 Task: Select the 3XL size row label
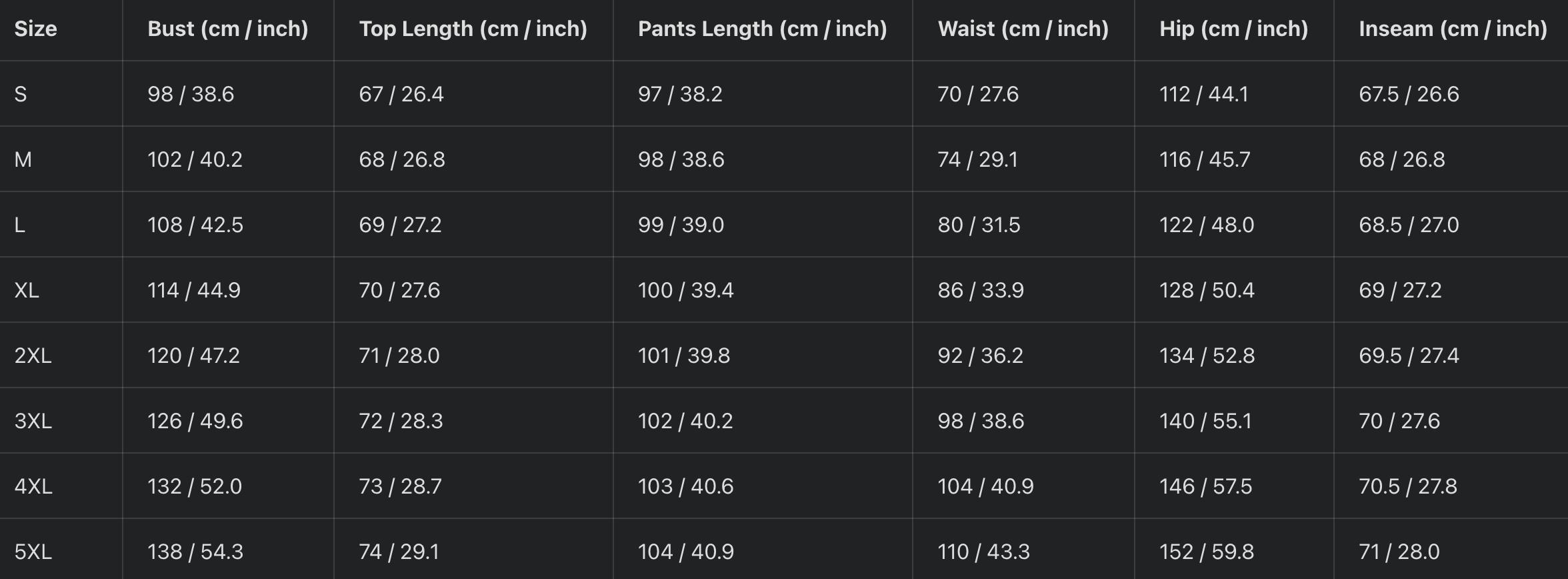(x=33, y=421)
